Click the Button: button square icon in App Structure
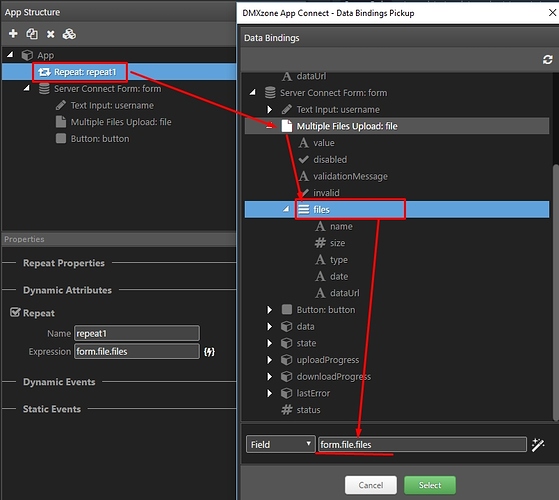The height and width of the screenshot is (500, 559). (61, 138)
